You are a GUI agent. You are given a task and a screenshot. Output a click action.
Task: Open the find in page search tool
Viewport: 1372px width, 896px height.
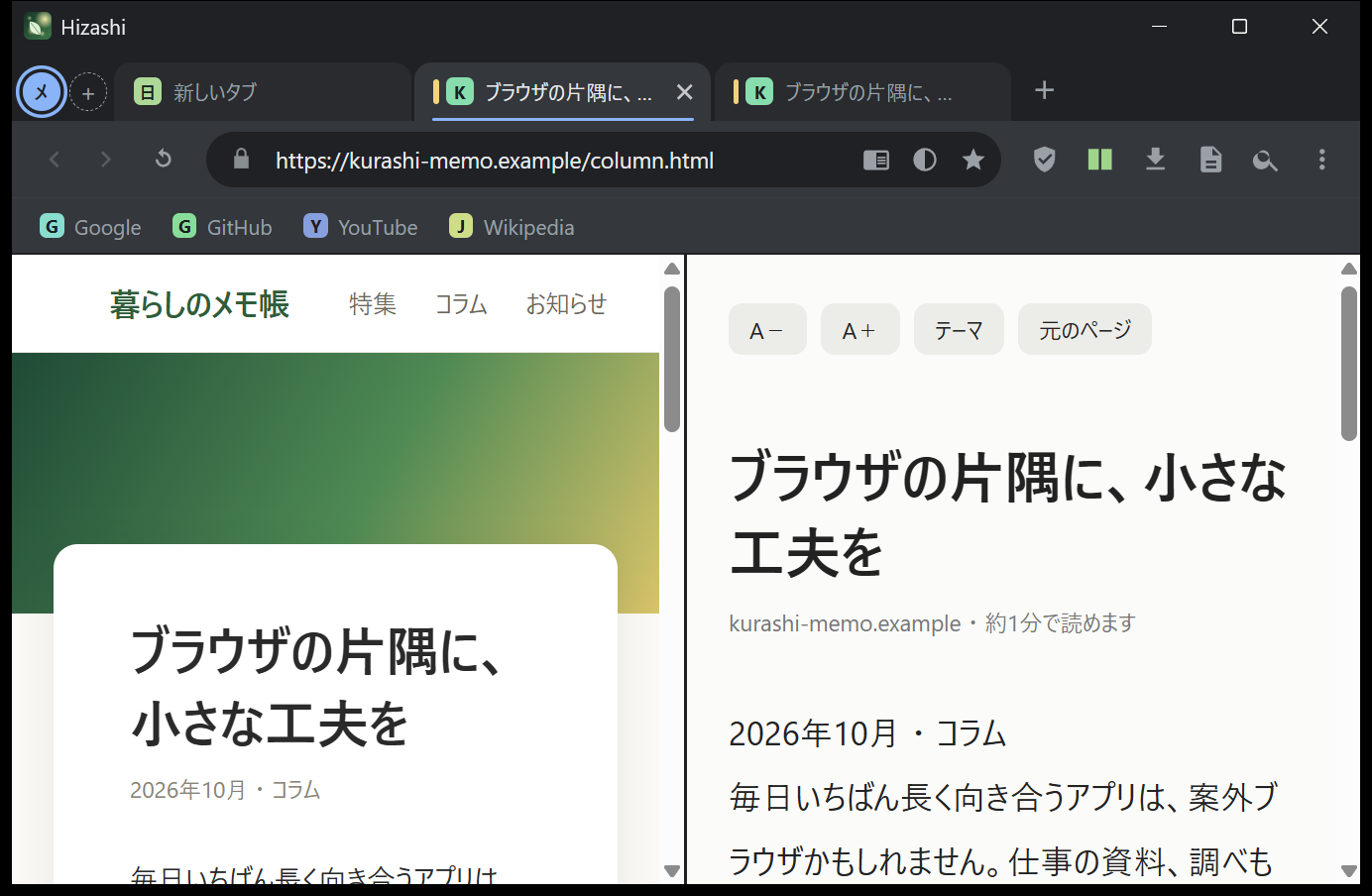tap(1265, 160)
